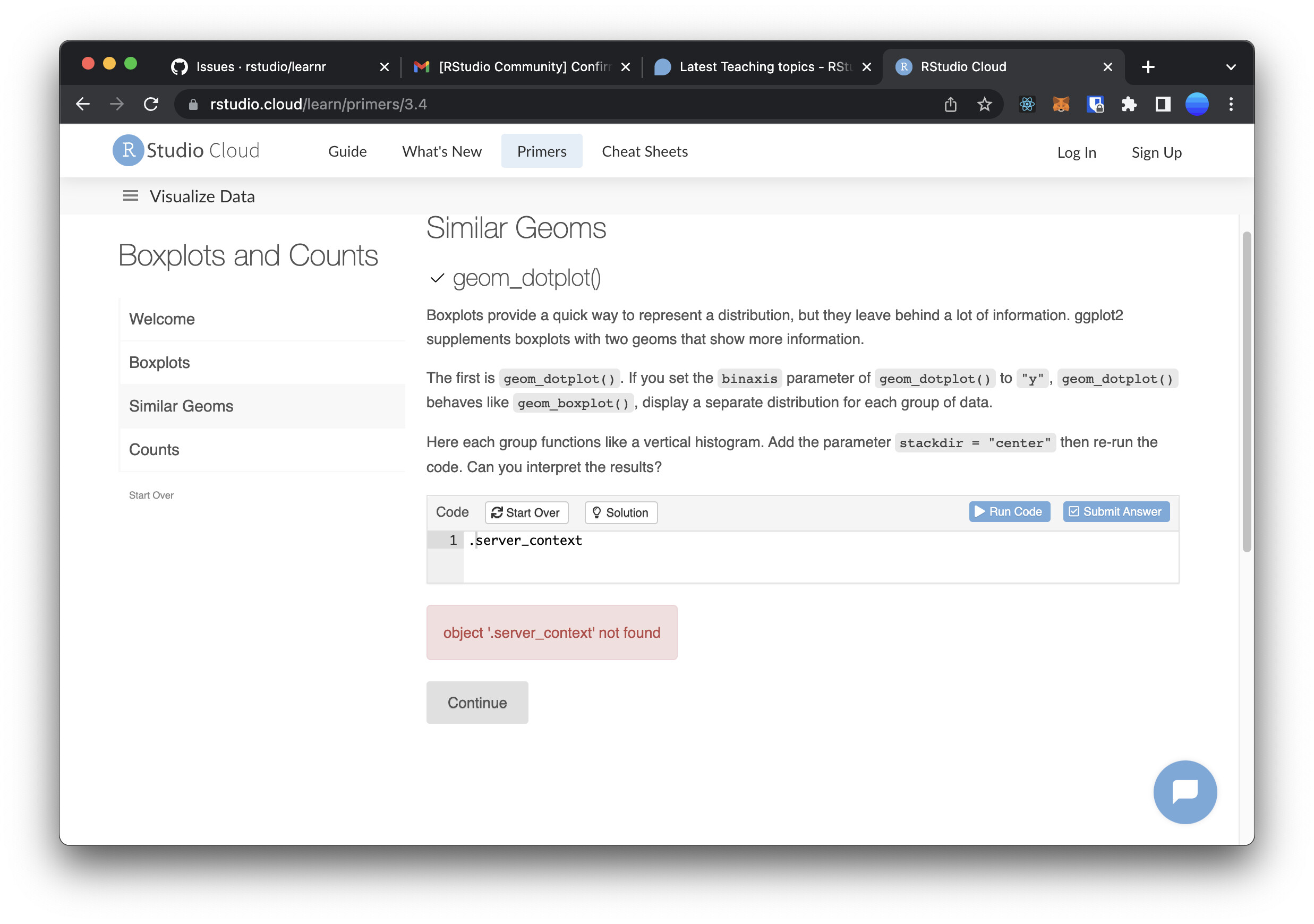
Task: Click the Run Code button
Action: [1009, 511]
